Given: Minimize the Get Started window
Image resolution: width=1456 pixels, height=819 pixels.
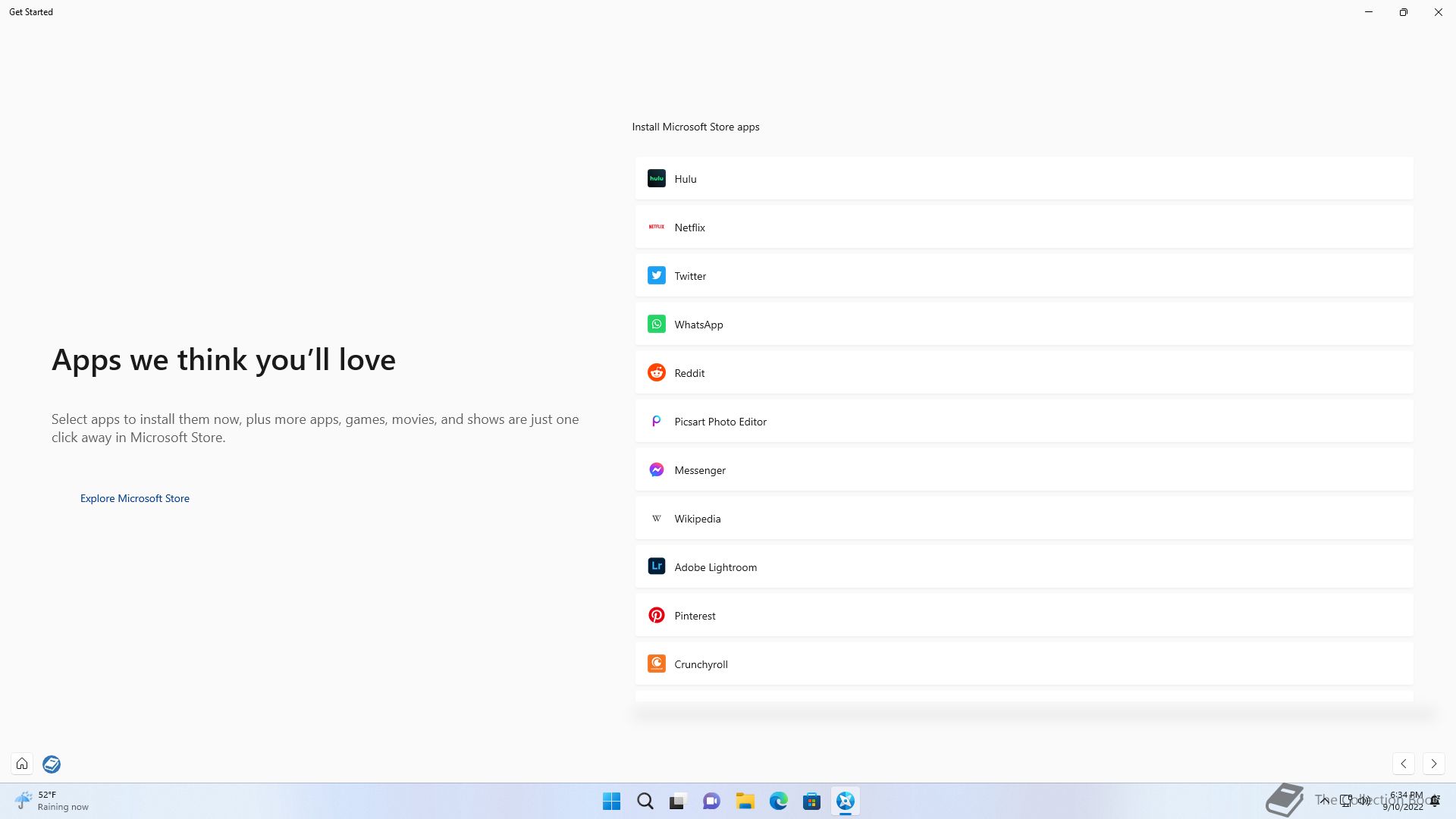Looking at the screenshot, I should click(x=1369, y=12).
